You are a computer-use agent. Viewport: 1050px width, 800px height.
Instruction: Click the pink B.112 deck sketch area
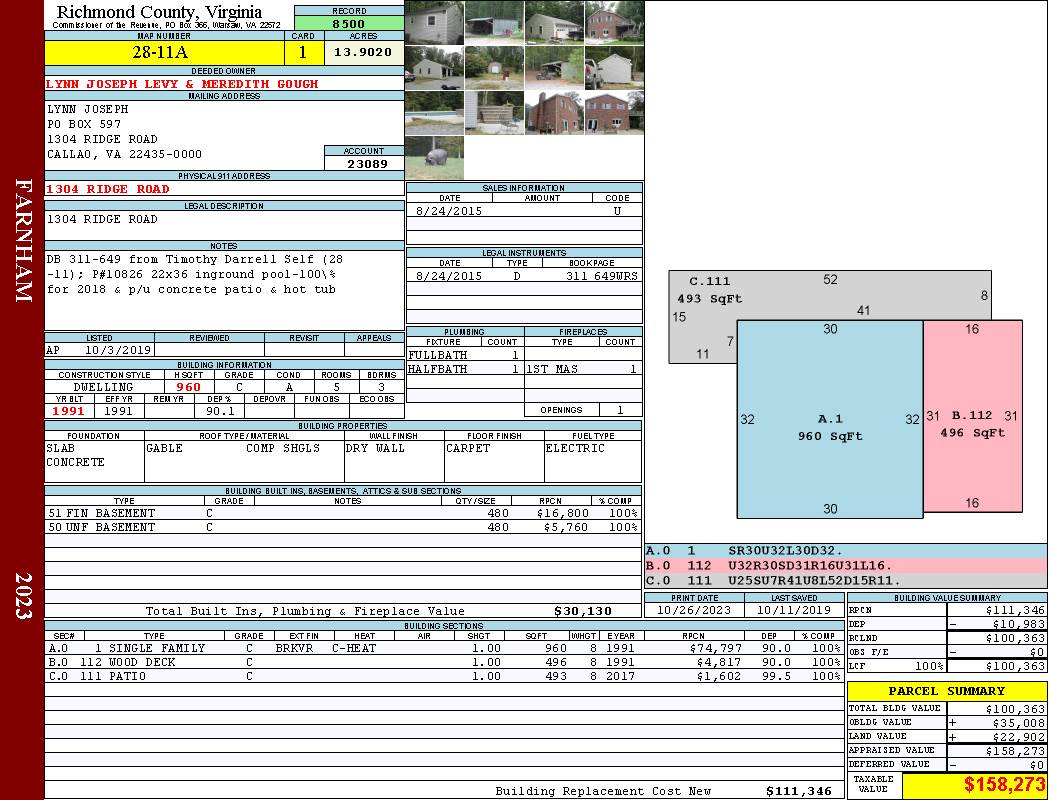point(972,450)
